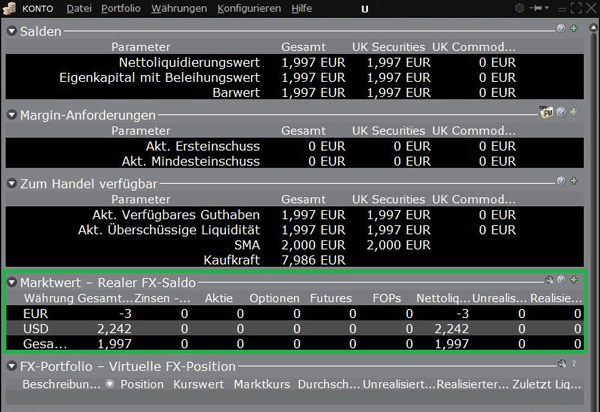The width and height of the screenshot is (600, 412).
Task: Click the help icon in Margin-Anforderungen section
Action: (561, 112)
